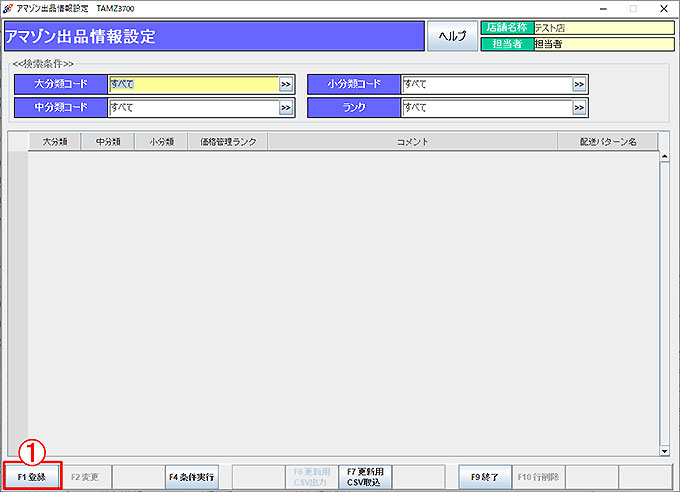The image size is (680, 492).
Task: Click F6 更新用CSV出力 button
Action: 312,477
